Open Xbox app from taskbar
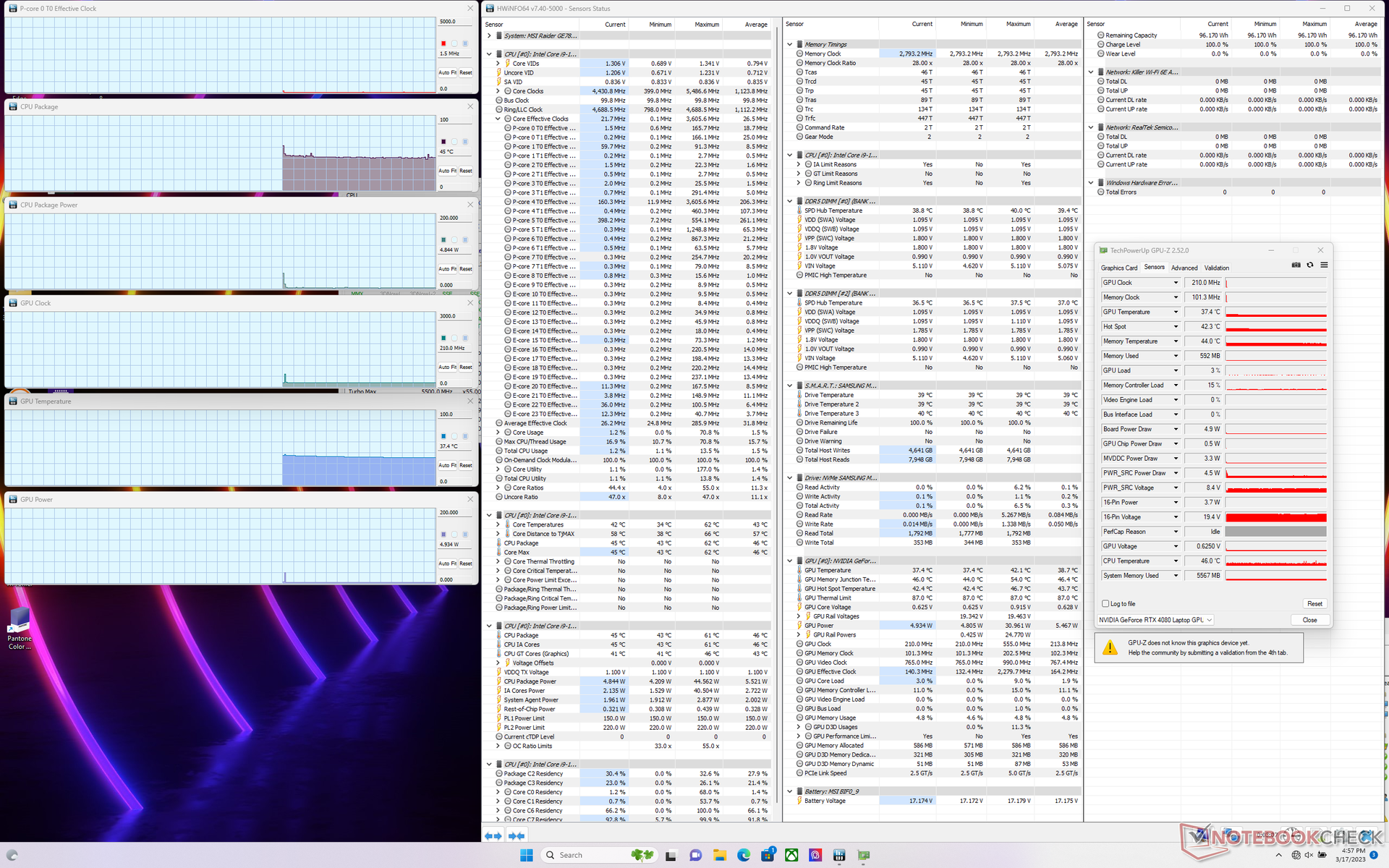1389x868 pixels. pyautogui.click(x=791, y=855)
